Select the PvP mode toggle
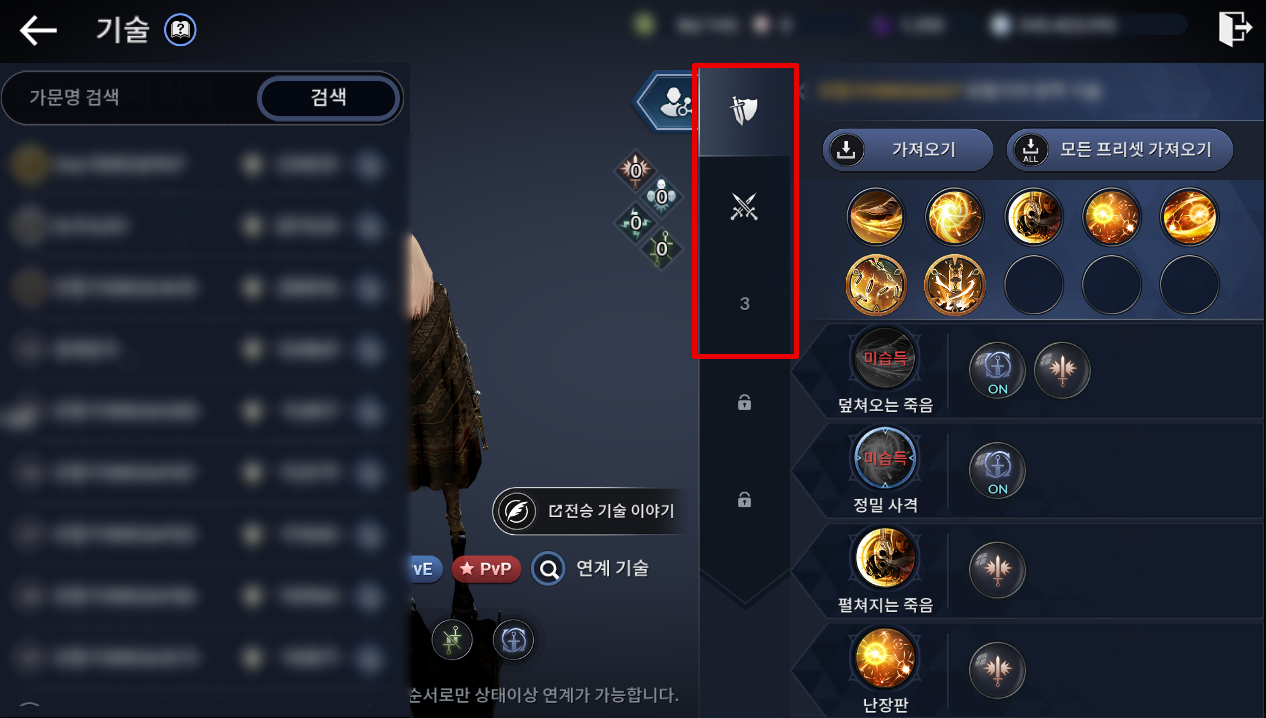The image size is (1266, 718). coord(486,569)
